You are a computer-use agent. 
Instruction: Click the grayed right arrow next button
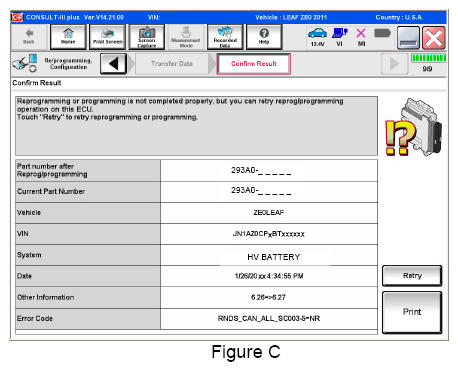(395, 64)
